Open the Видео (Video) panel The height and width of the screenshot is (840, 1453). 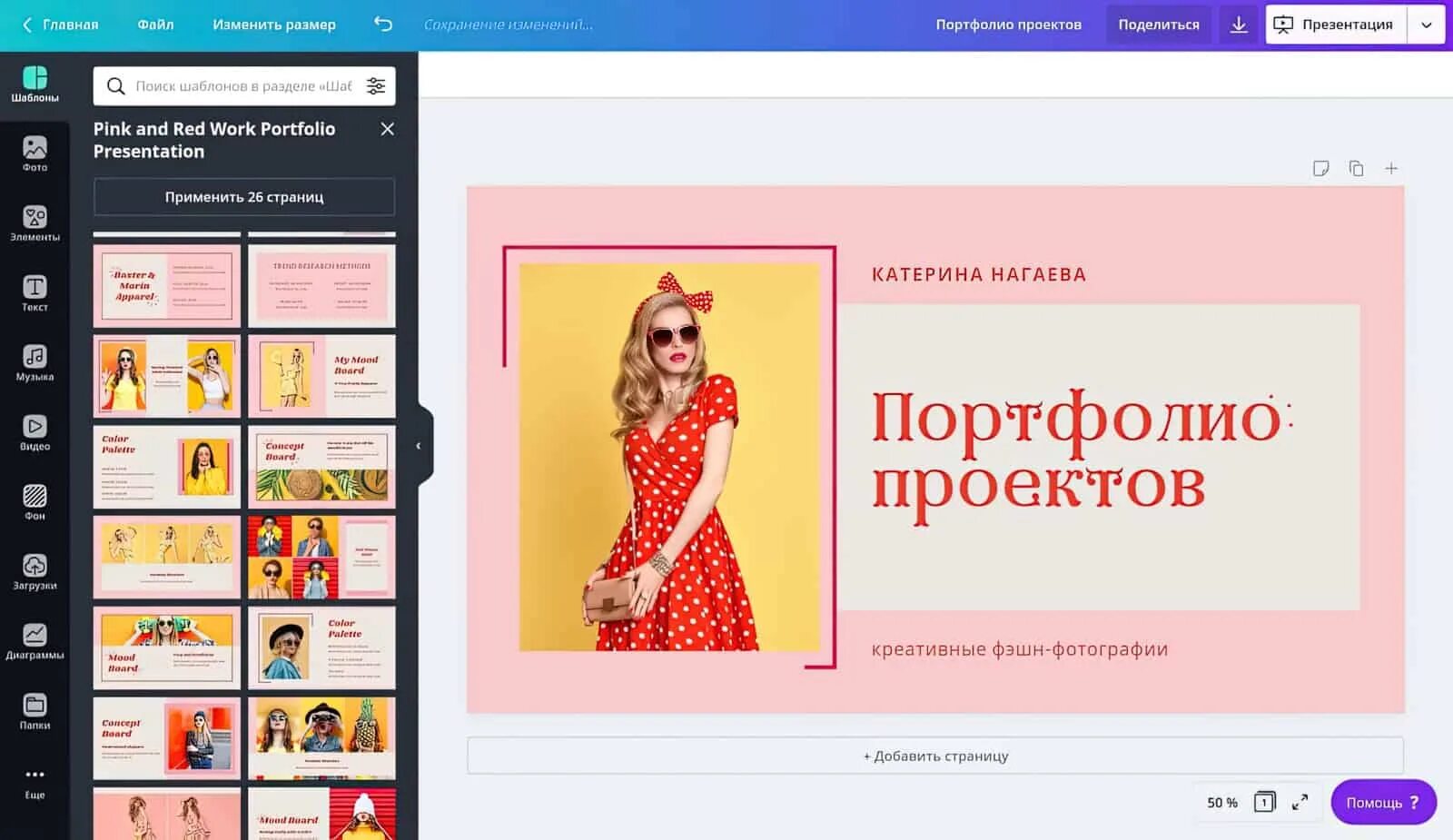click(35, 431)
